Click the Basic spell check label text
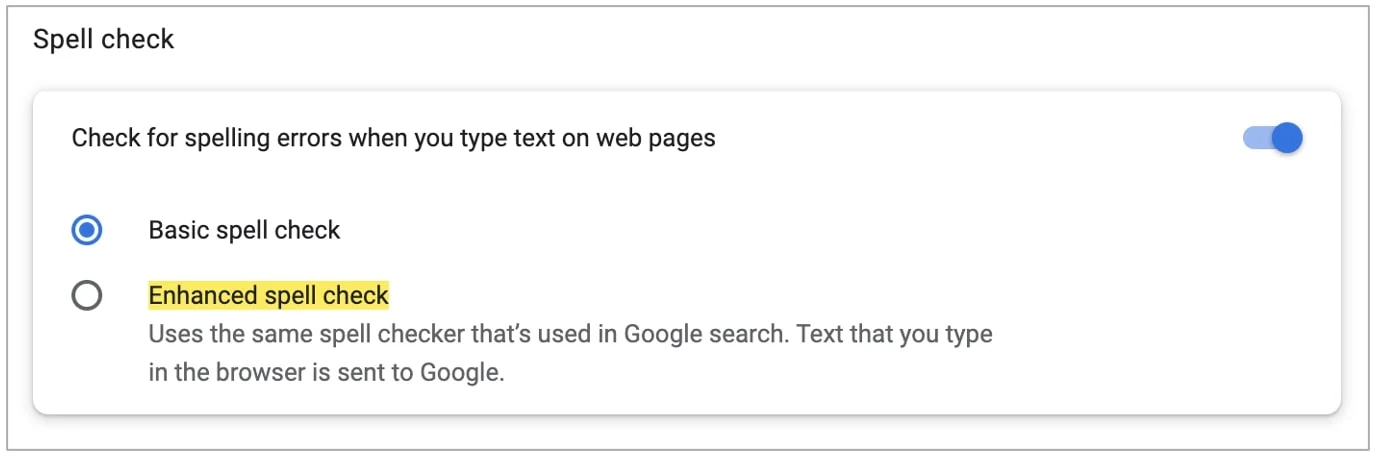1378x458 pixels. coord(244,230)
